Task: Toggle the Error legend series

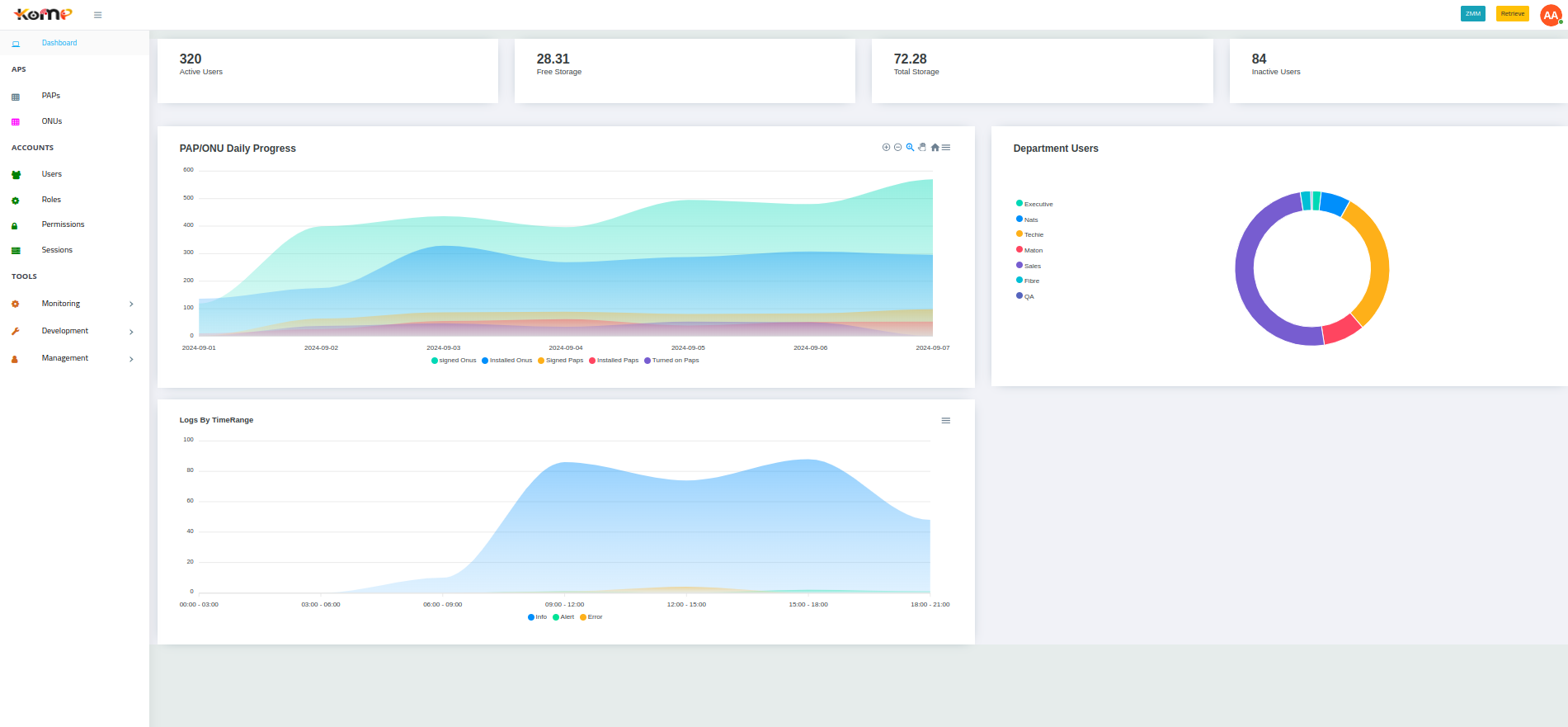Action: pos(591,617)
